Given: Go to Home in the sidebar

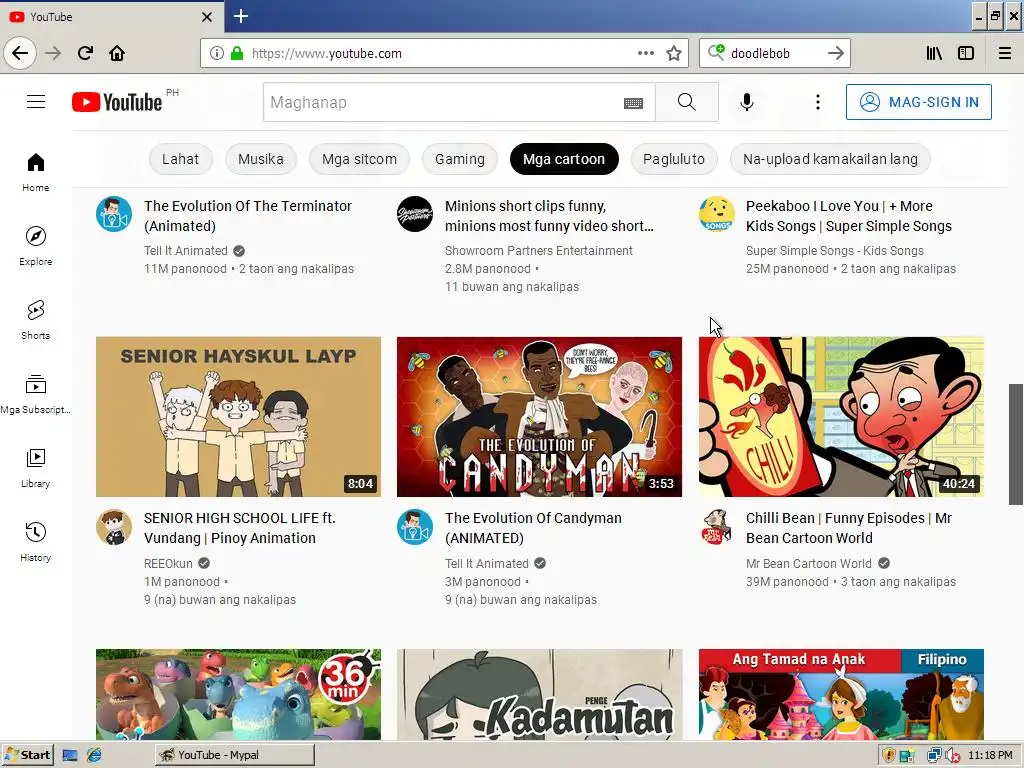Looking at the screenshot, I should (35, 172).
